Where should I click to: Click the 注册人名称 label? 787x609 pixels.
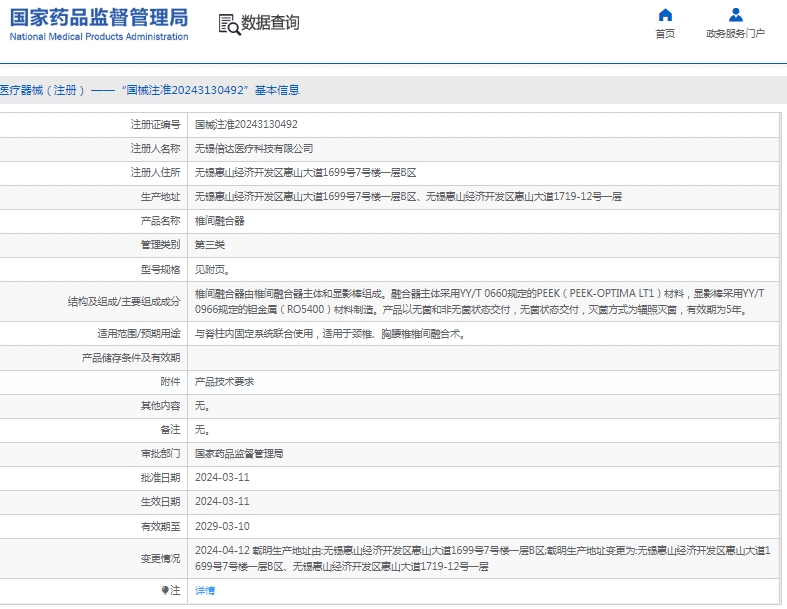pos(155,149)
